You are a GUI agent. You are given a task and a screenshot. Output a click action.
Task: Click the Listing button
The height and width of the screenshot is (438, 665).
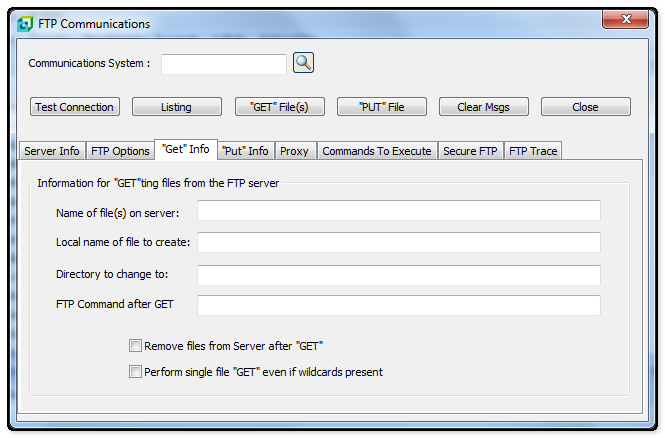click(x=176, y=107)
